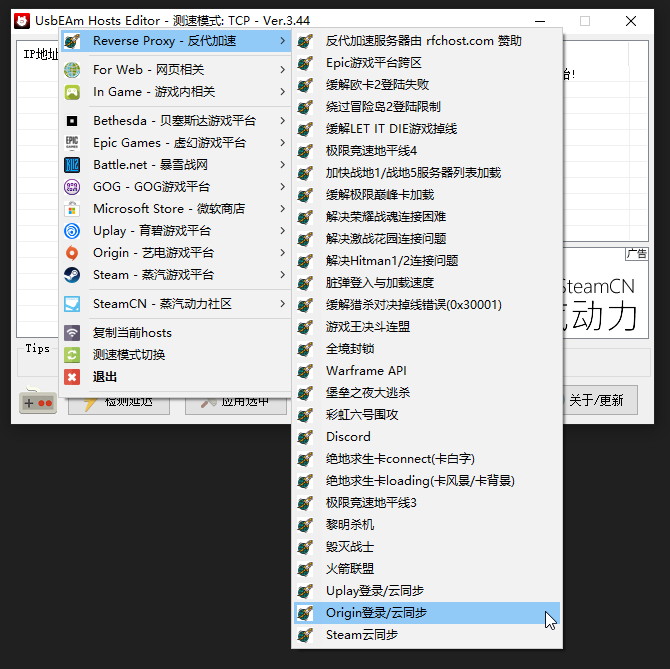The width and height of the screenshot is (670, 669).
Task: Click the 应用选中 button behind menu
Action: (236, 406)
